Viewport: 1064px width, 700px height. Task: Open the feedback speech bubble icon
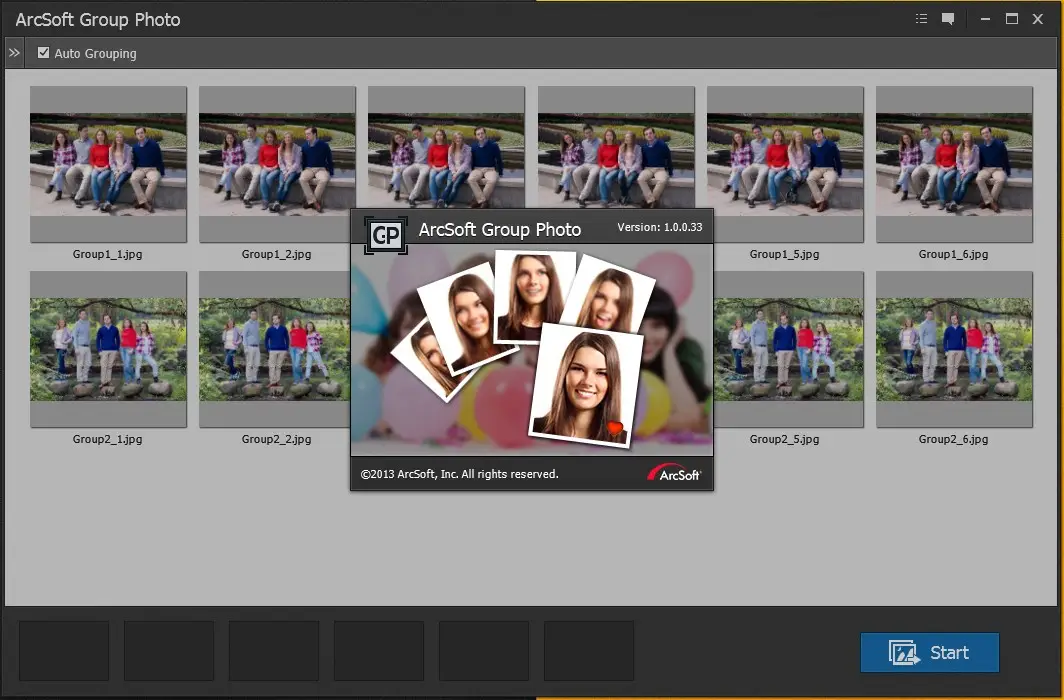[948, 19]
